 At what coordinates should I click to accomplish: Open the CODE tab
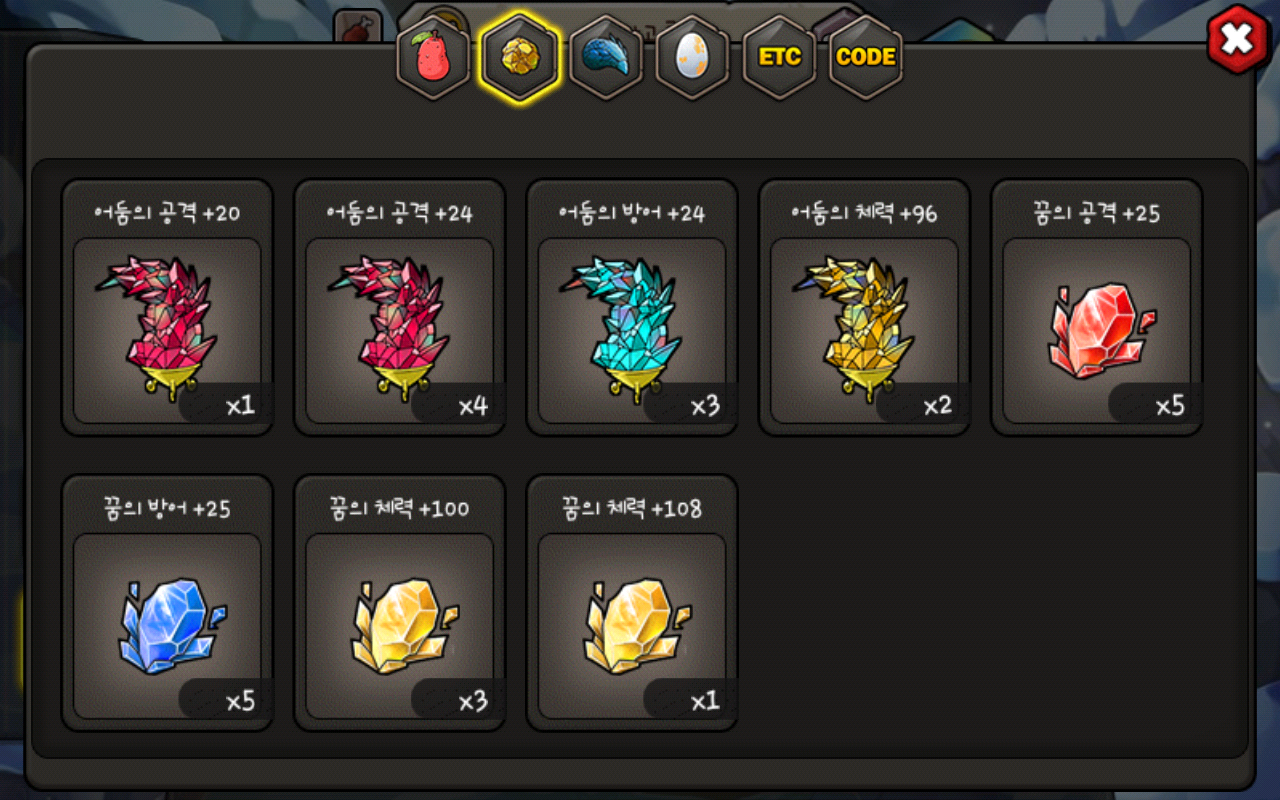pos(865,57)
